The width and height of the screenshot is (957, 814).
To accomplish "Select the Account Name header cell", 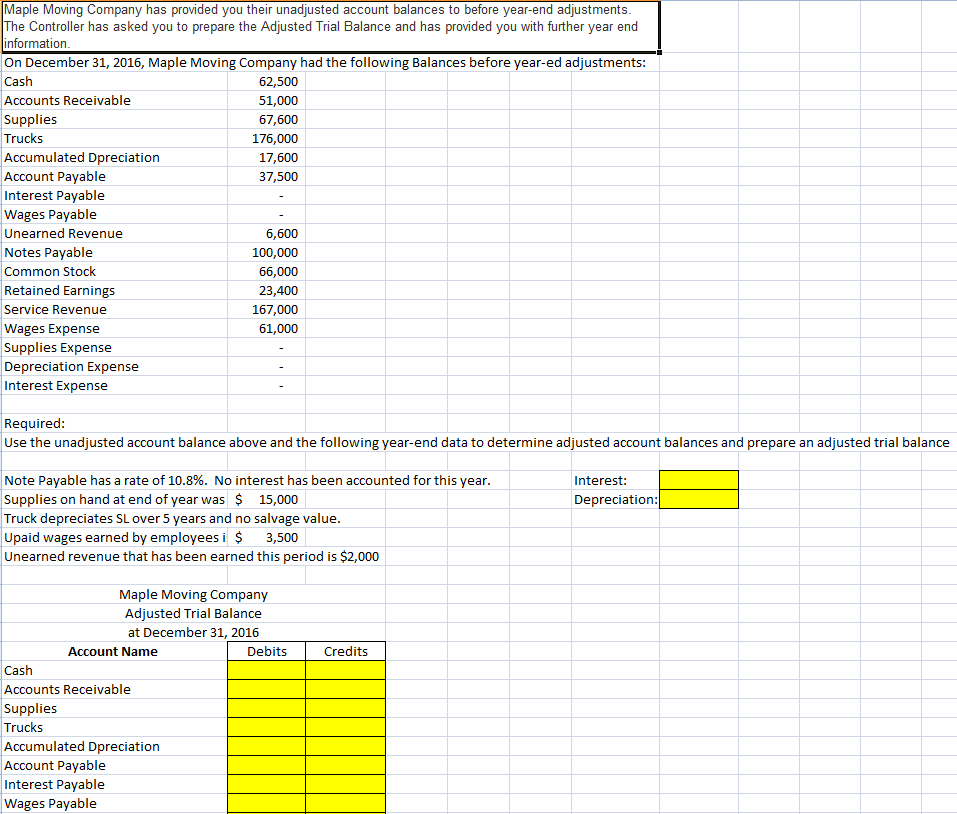I will (x=113, y=651).
